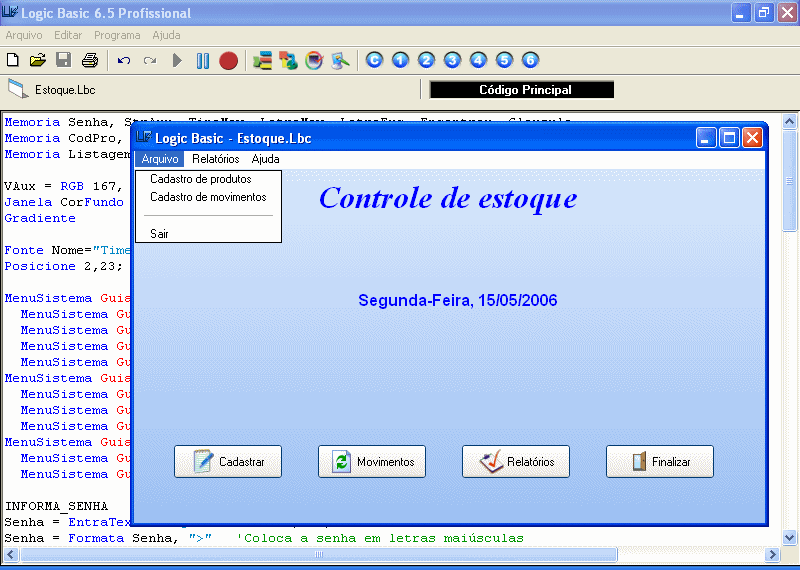The width and height of the screenshot is (800, 570).
Task: Open the round colored circle tool icon
Action: [x=314, y=61]
